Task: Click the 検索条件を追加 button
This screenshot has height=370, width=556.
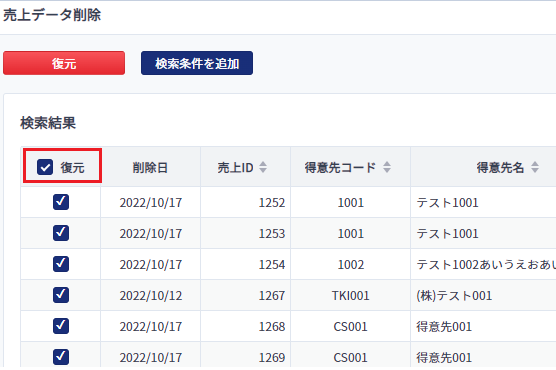Action: tap(197, 63)
